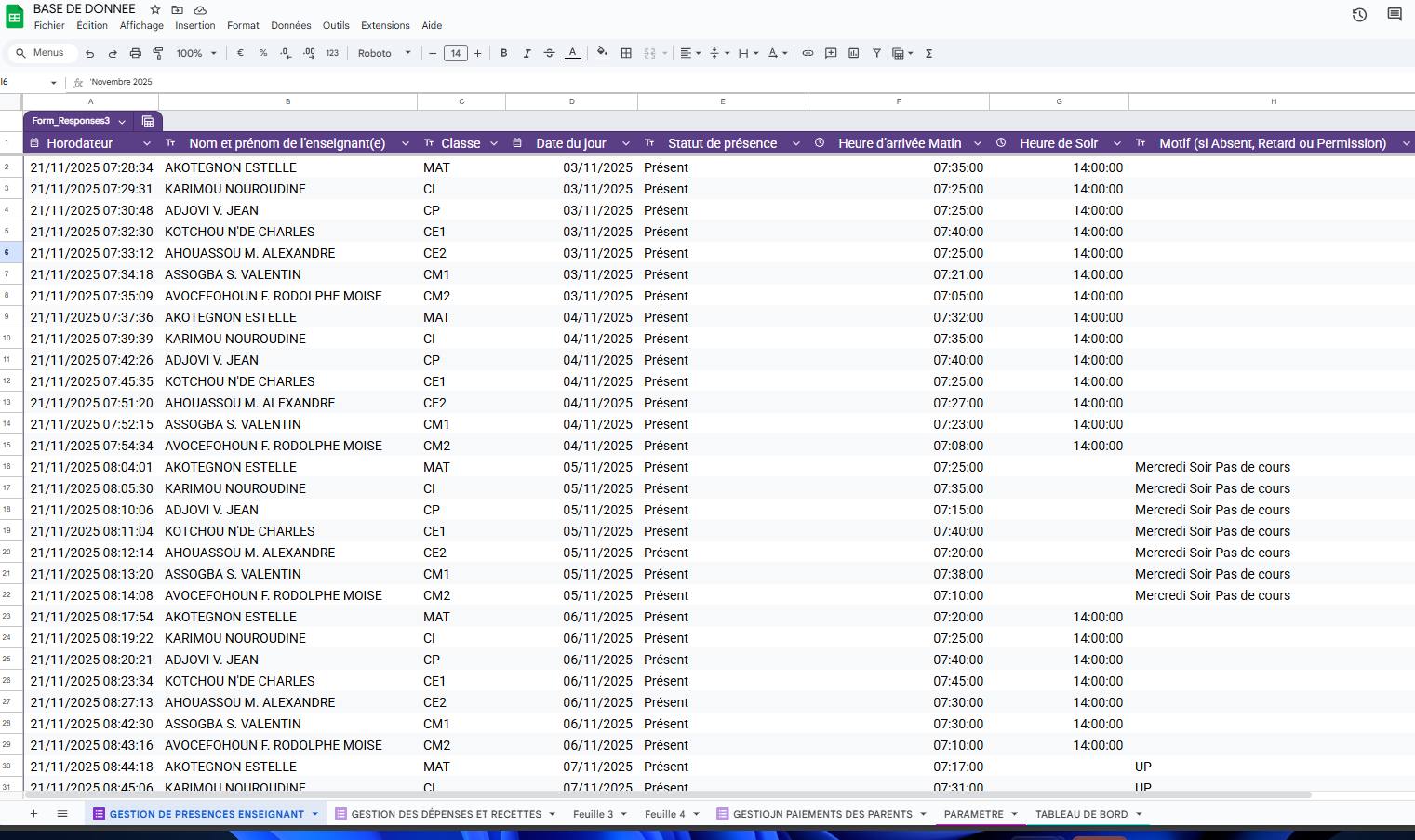Click the insert chart icon

(x=853, y=53)
